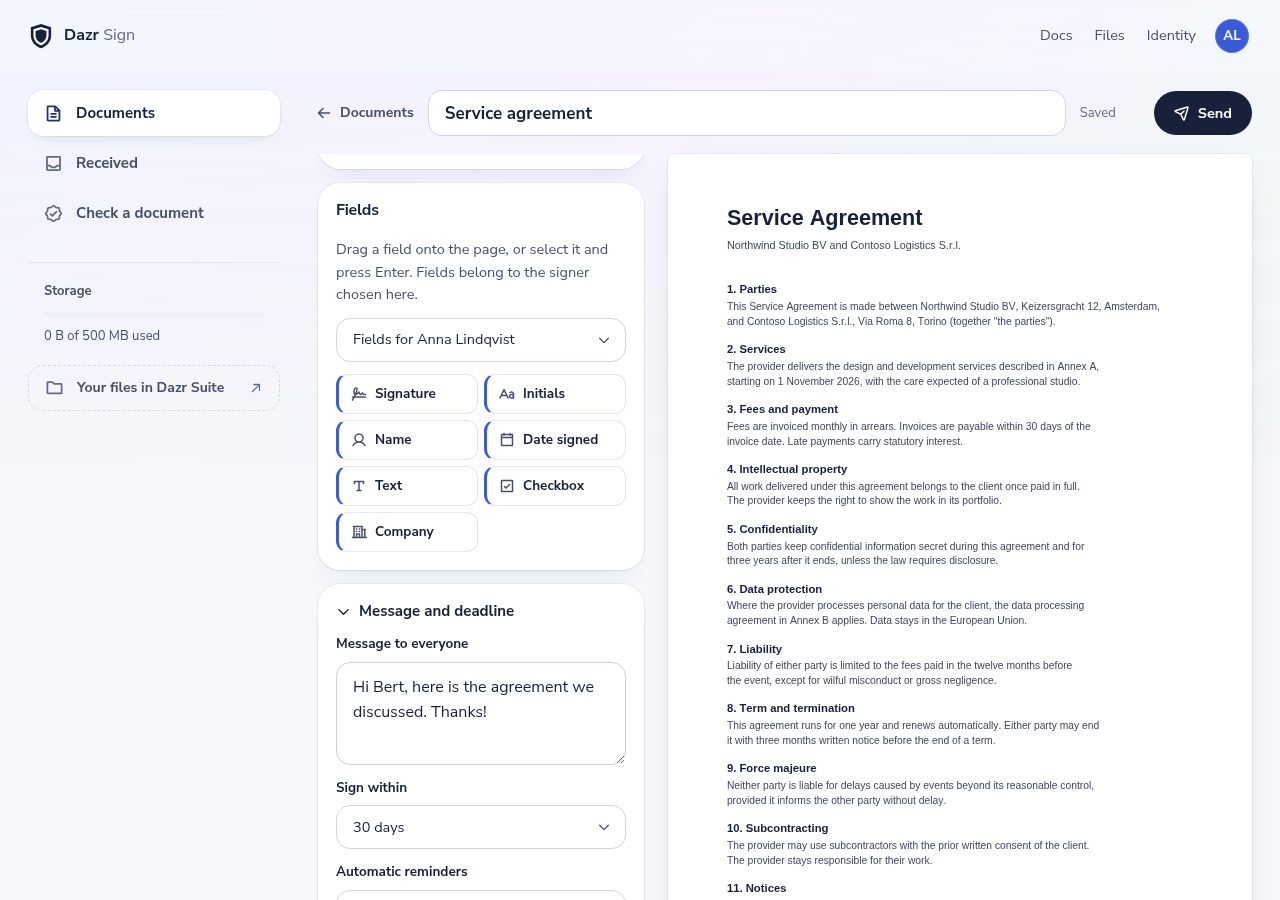Select the Initials field

pyautogui.click(x=555, y=394)
